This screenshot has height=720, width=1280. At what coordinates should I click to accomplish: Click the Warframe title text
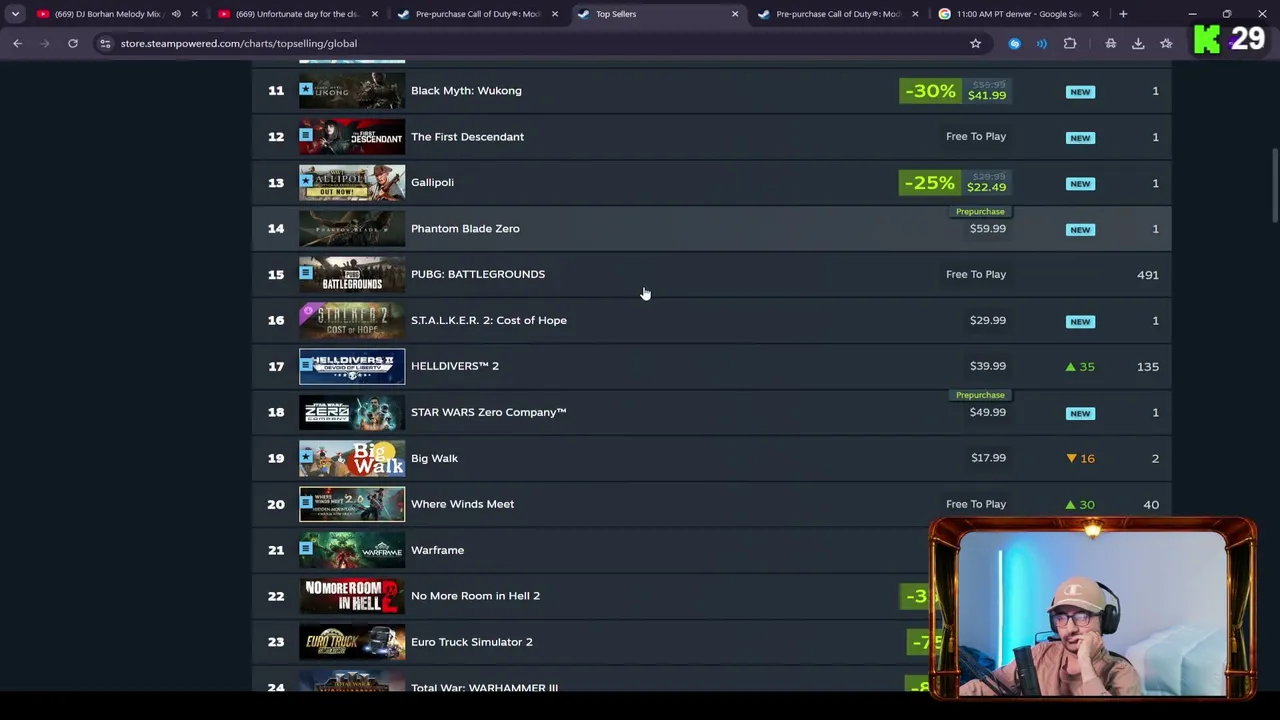437,550
